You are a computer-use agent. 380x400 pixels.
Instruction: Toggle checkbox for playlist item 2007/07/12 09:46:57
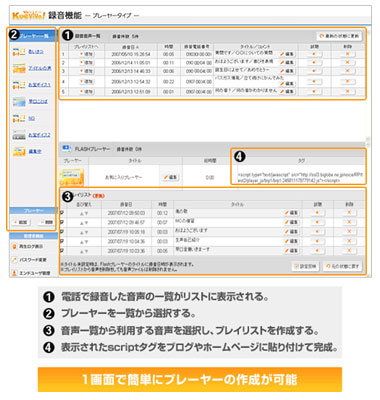pos(62,222)
